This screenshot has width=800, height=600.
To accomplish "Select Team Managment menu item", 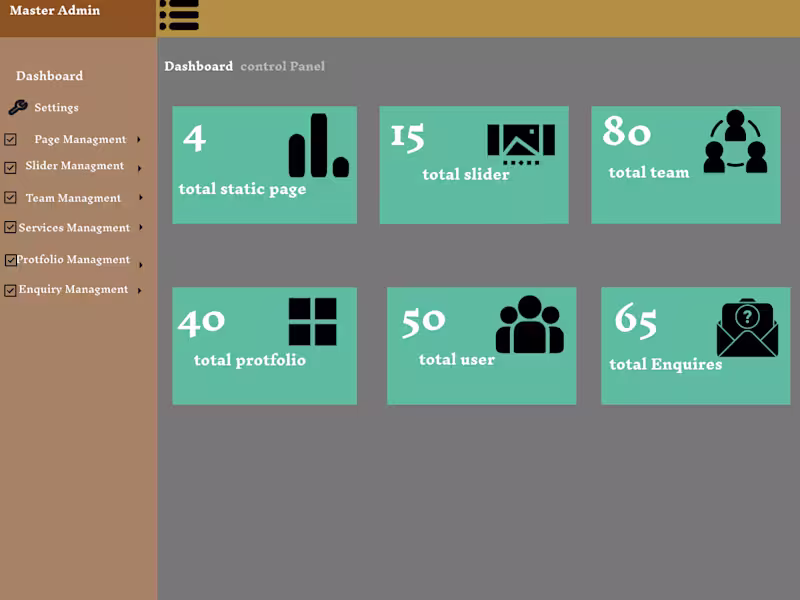I will pyautogui.click(x=73, y=198).
